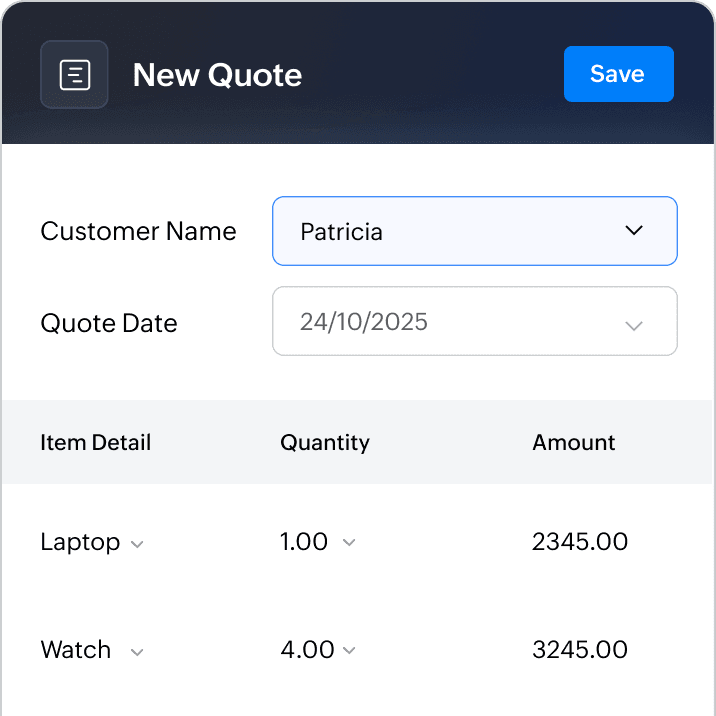Click the Laptop quantity value 1.00

(304, 542)
